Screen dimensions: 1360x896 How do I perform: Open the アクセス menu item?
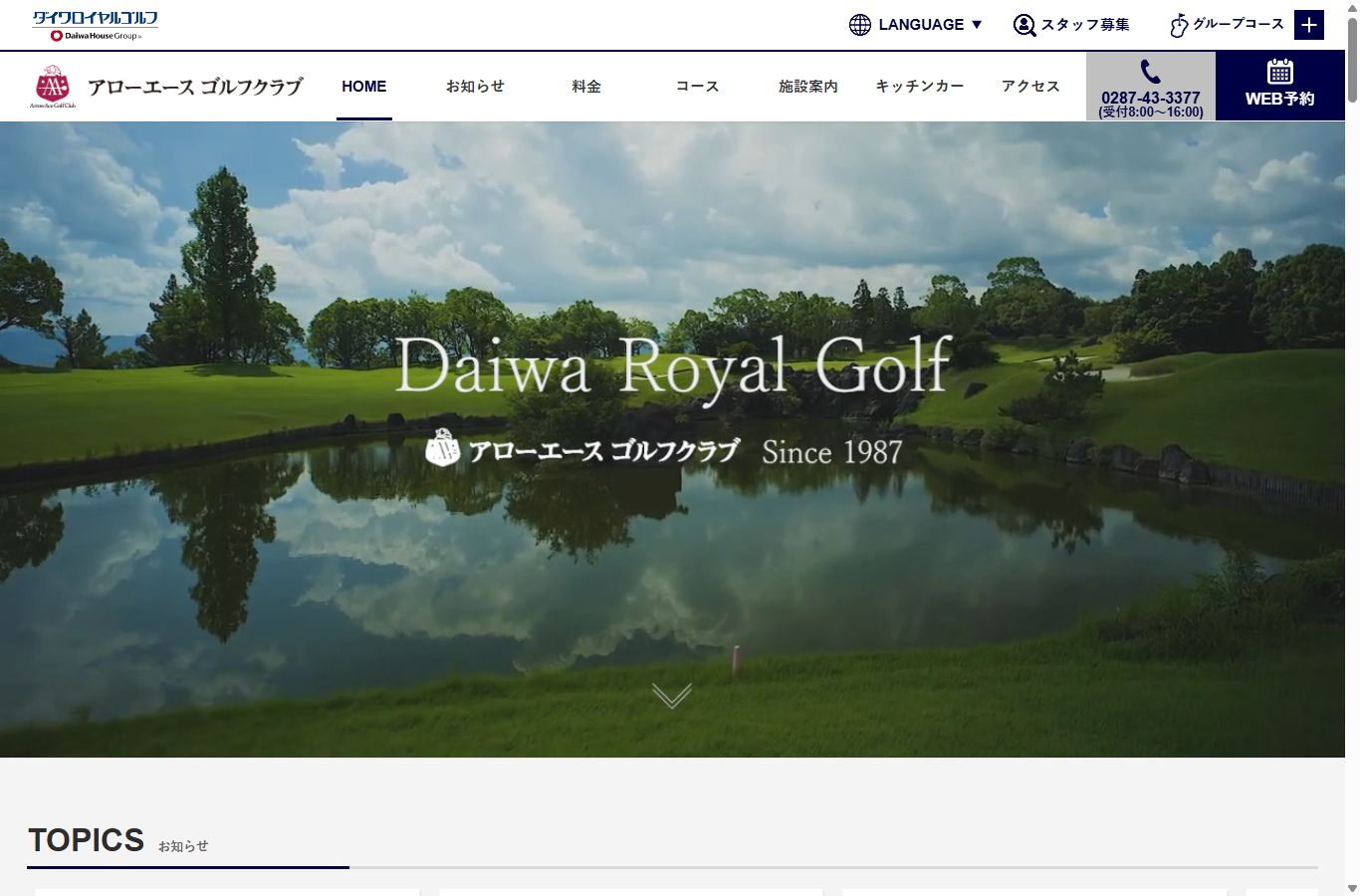point(1030,87)
